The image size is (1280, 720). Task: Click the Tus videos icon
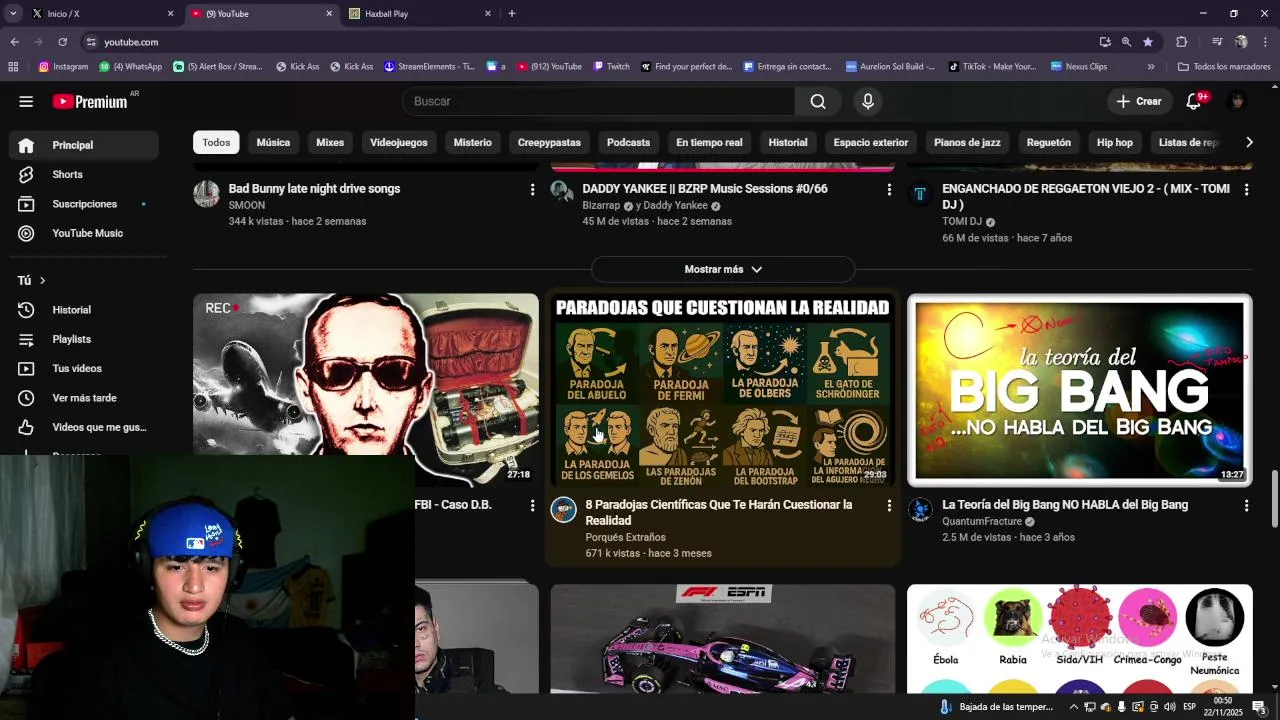coord(27,368)
